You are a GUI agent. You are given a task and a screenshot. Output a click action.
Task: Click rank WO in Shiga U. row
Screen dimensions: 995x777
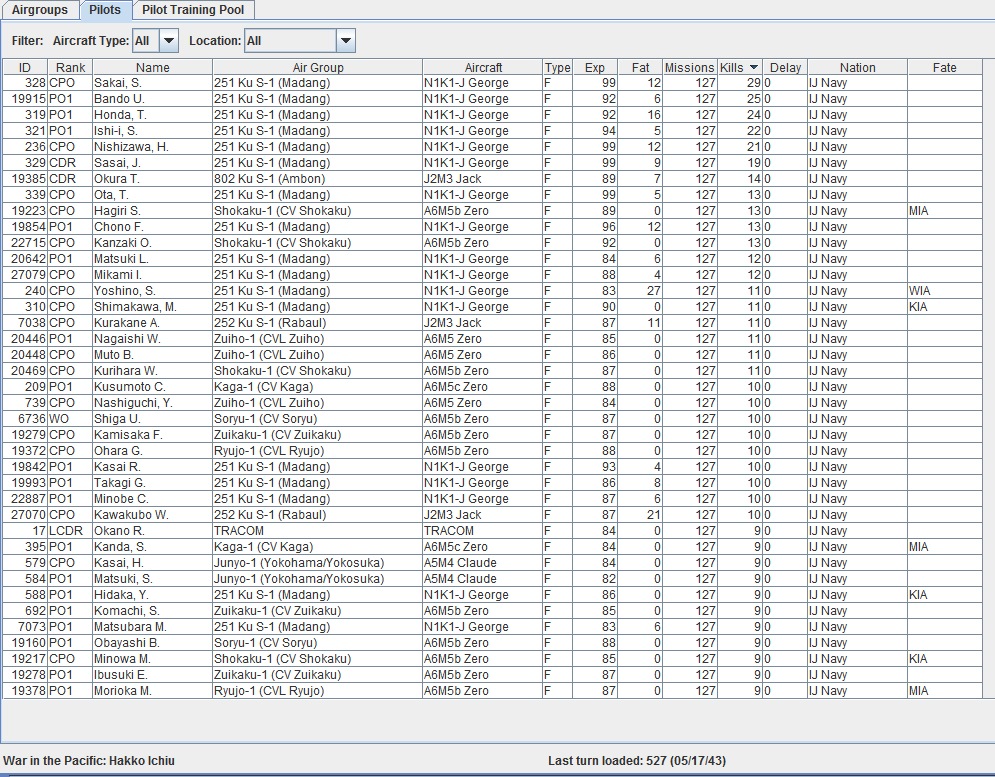(x=59, y=418)
